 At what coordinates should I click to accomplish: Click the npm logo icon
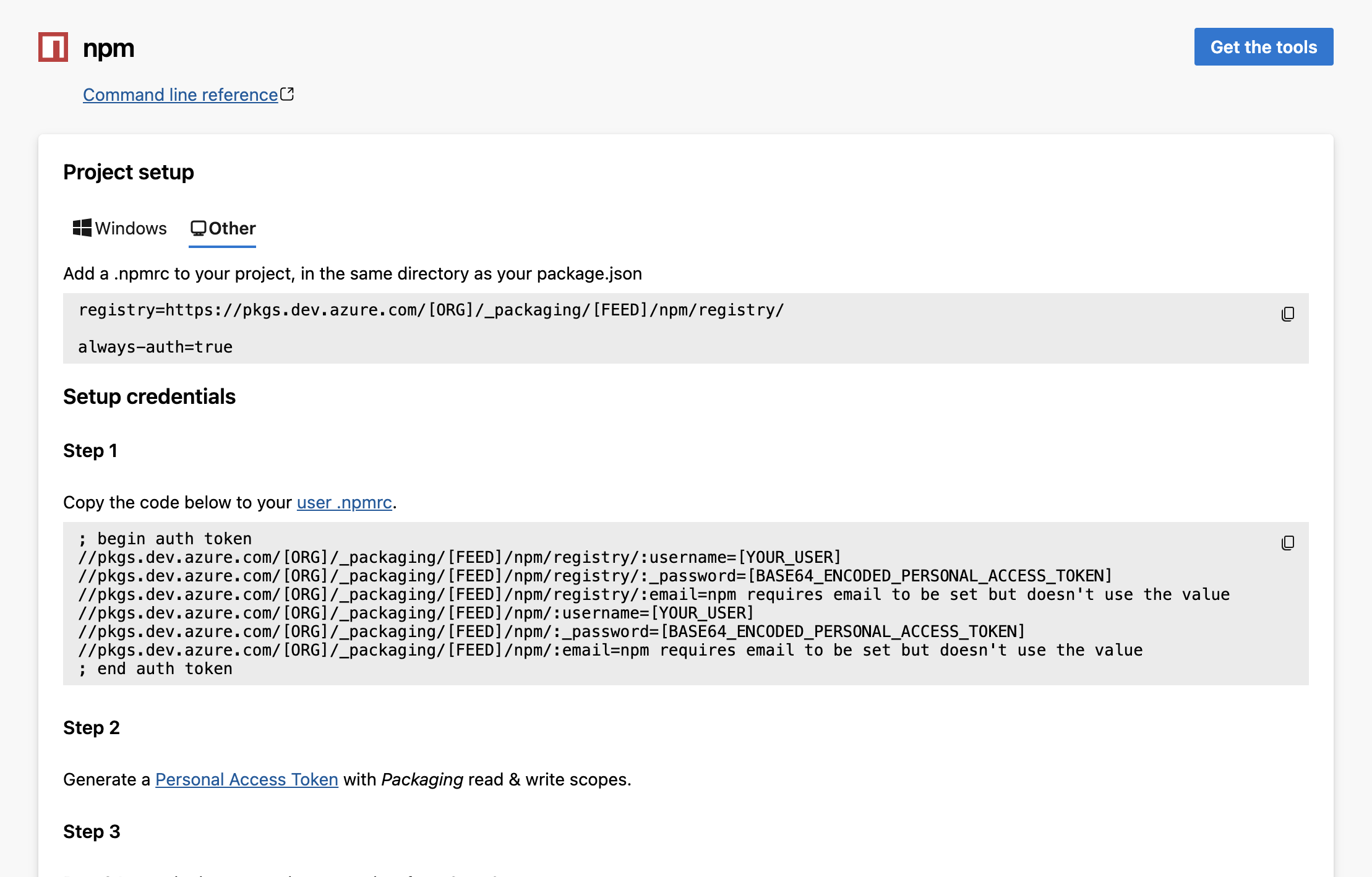[53, 47]
